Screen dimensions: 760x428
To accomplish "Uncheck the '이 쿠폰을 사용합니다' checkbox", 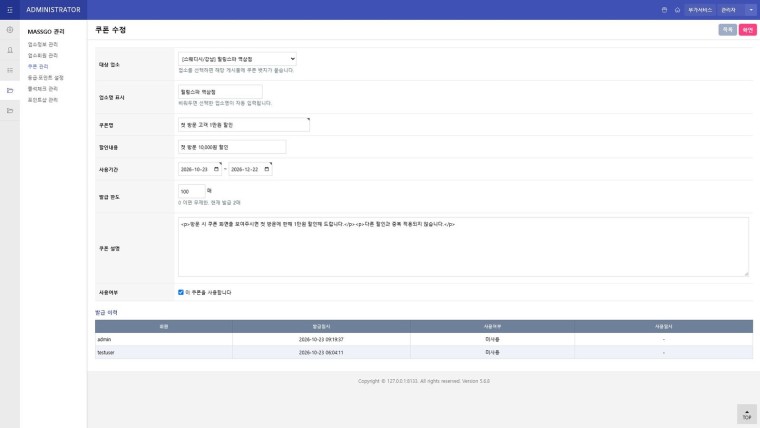I will point(181,292).
